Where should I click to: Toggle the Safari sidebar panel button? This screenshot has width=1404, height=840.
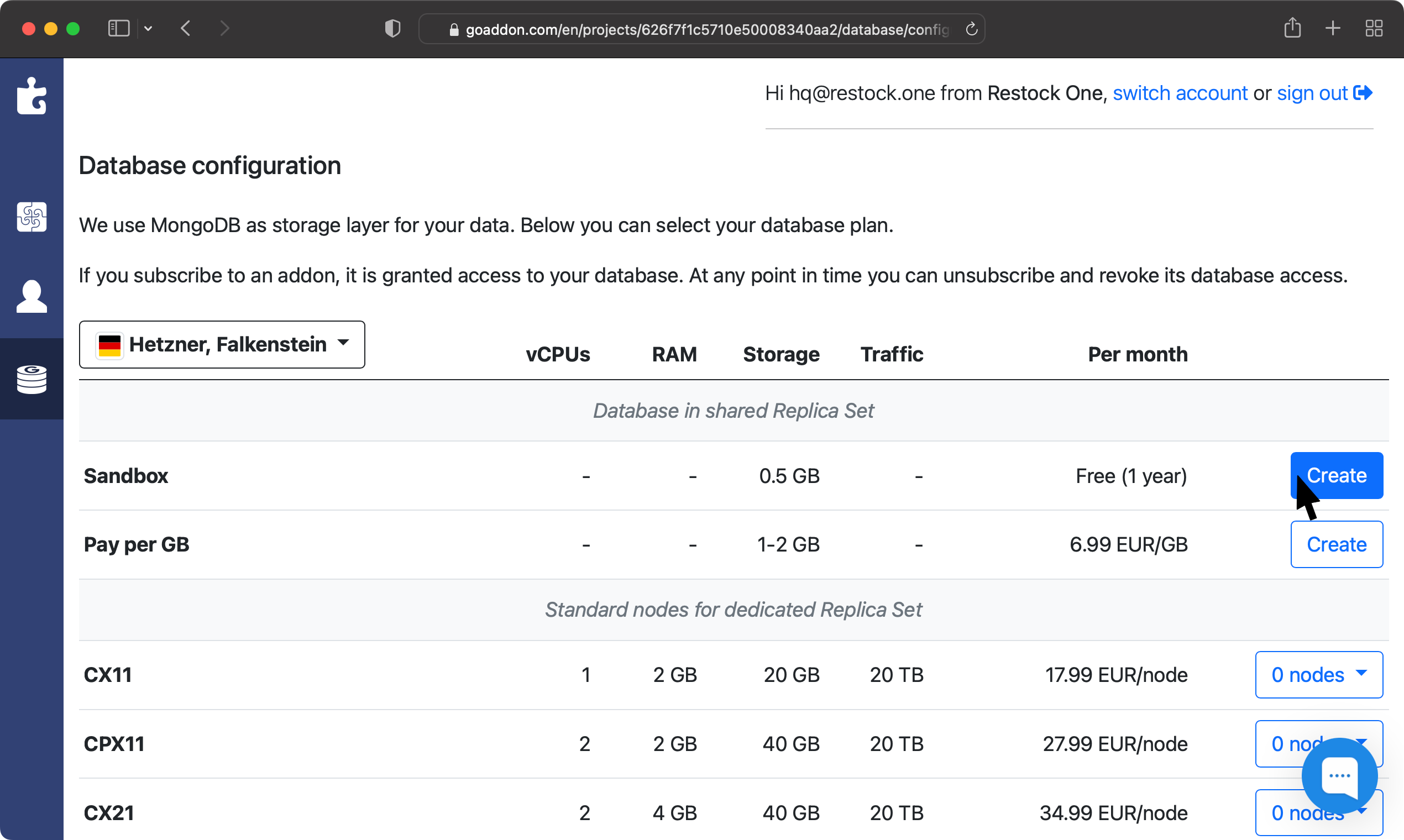[x=119, y=28]
